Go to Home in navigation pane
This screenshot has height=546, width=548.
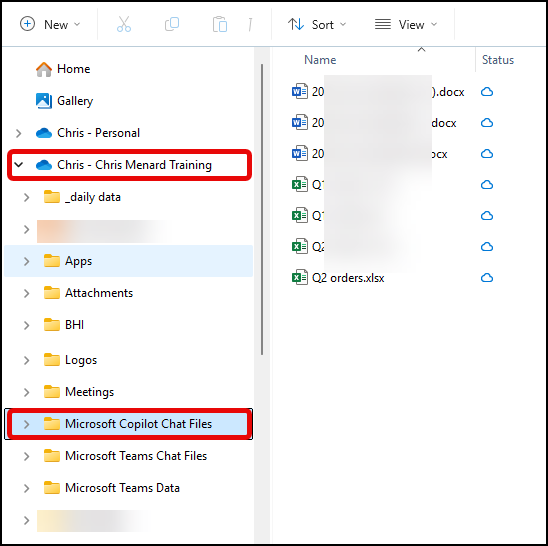point(73,69)
